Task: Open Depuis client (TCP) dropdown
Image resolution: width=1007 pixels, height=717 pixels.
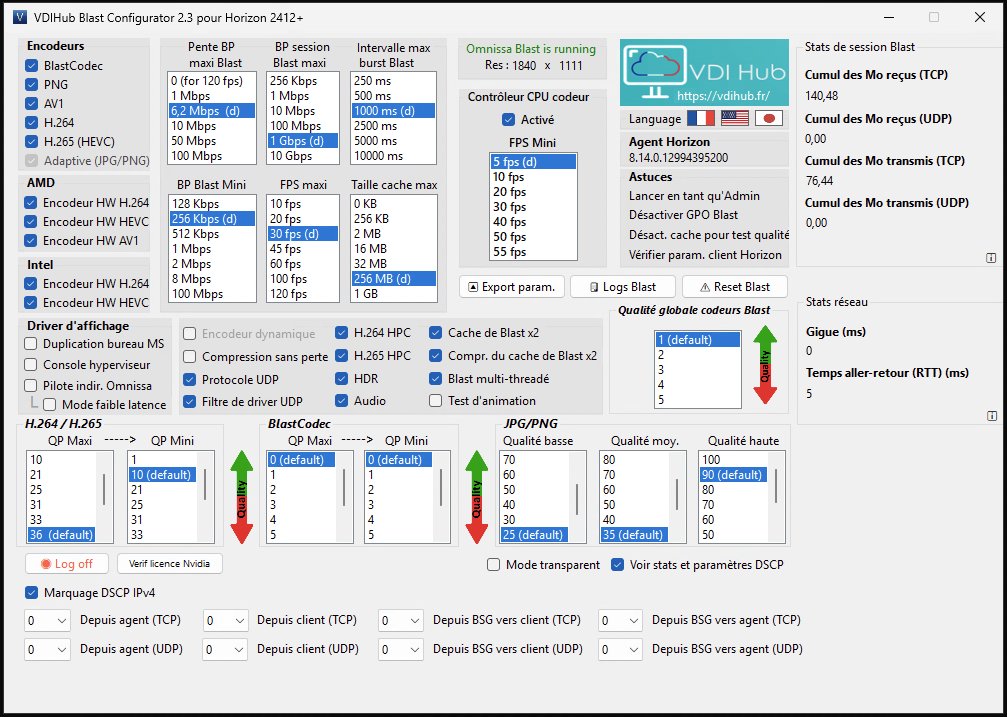Action: [225, 621]
